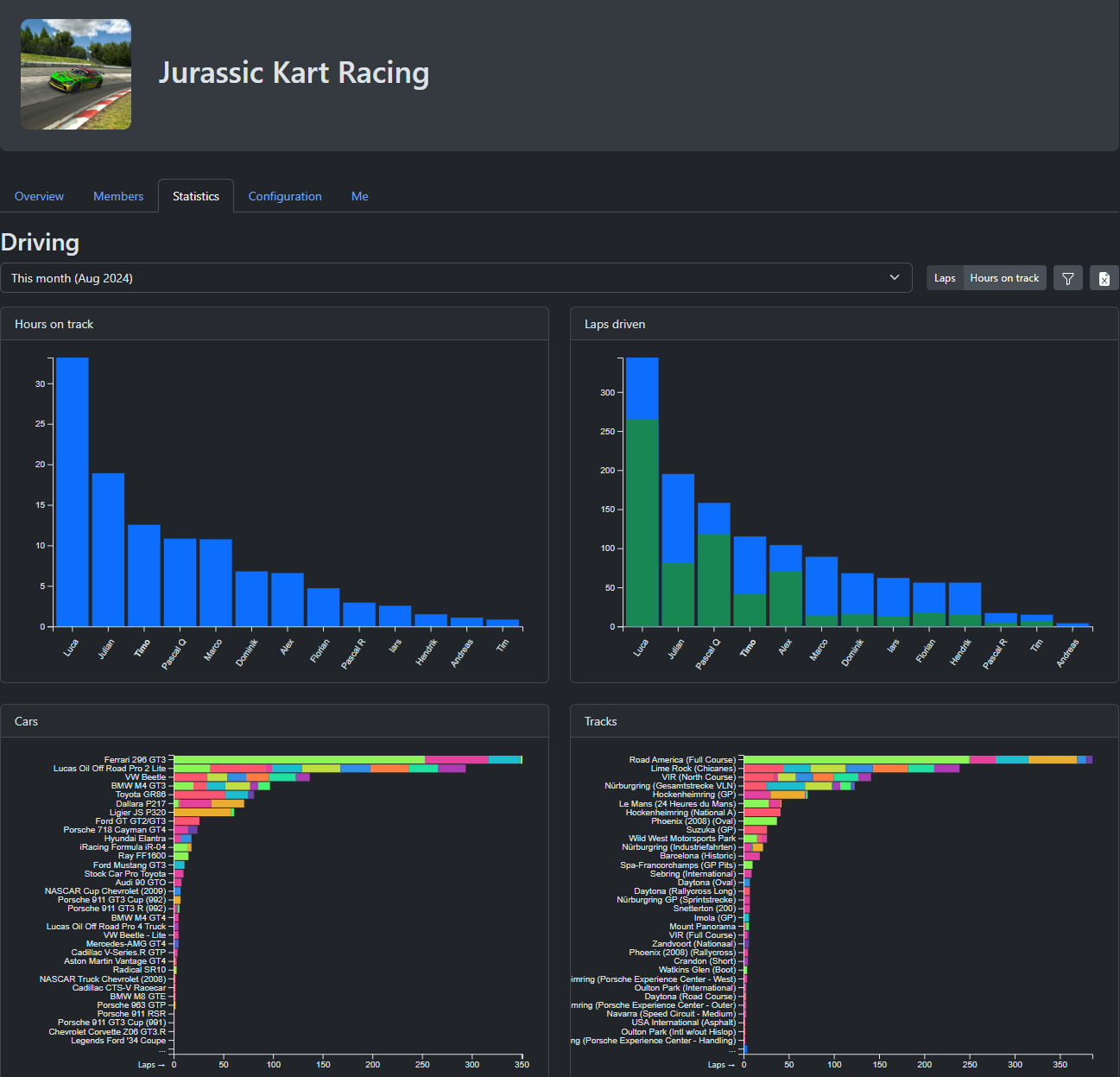This screenshot has width=1120, height=1077.
Task: Click the Jurassic Kart Racing league logo
Action: tap(76, 74)
